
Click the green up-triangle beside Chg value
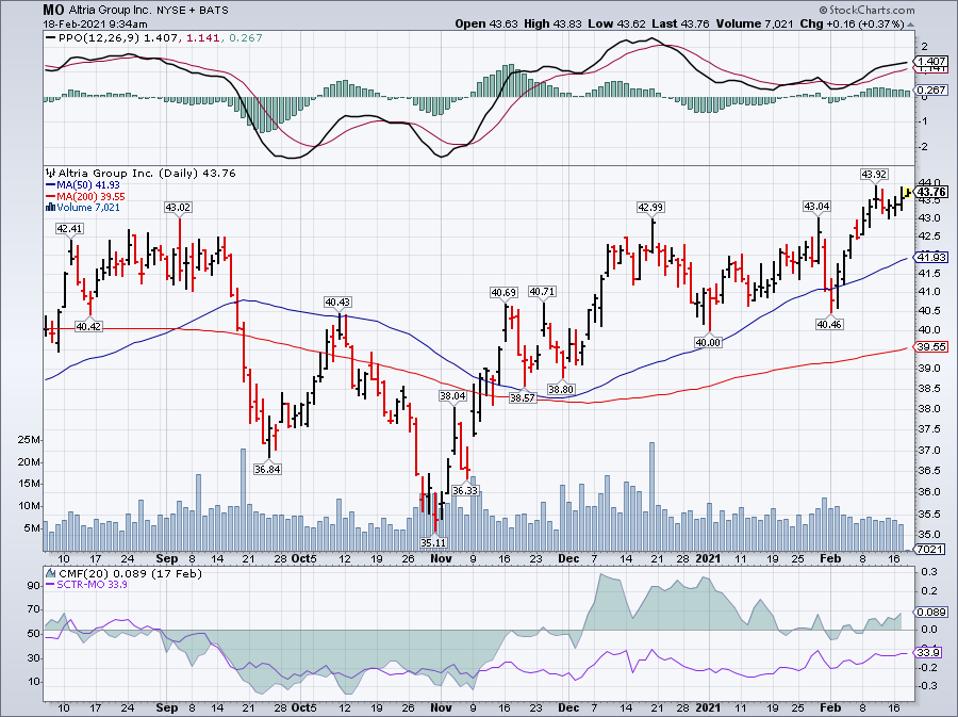(x=910, y=24)
